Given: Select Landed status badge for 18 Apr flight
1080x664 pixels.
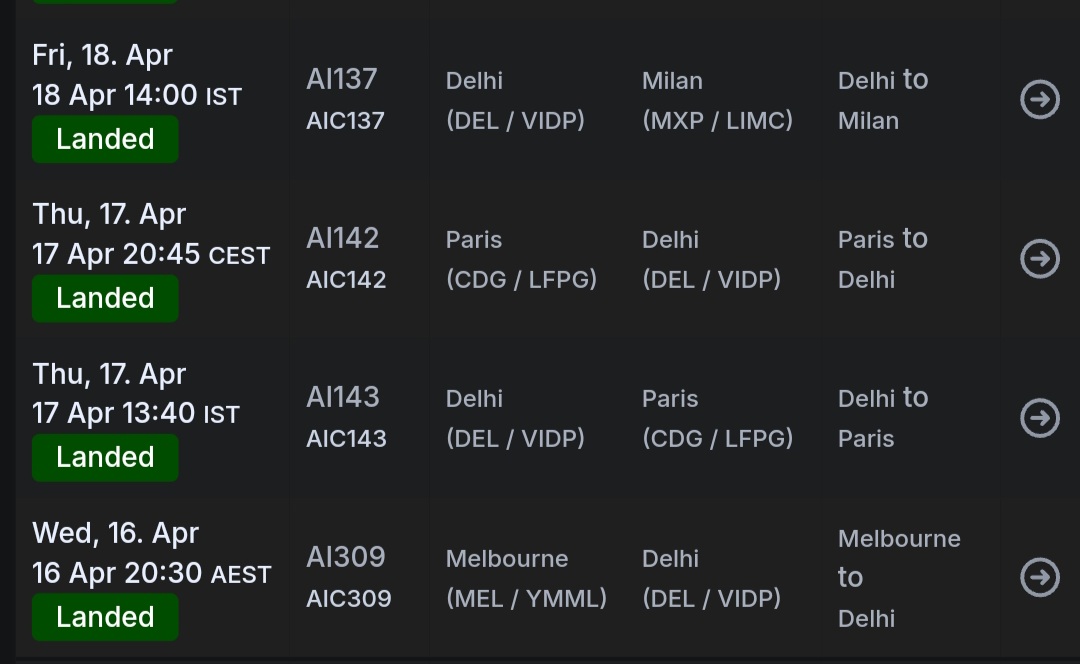Looking at the screenshot, I should pyautogui.click(x=105, y=139).
